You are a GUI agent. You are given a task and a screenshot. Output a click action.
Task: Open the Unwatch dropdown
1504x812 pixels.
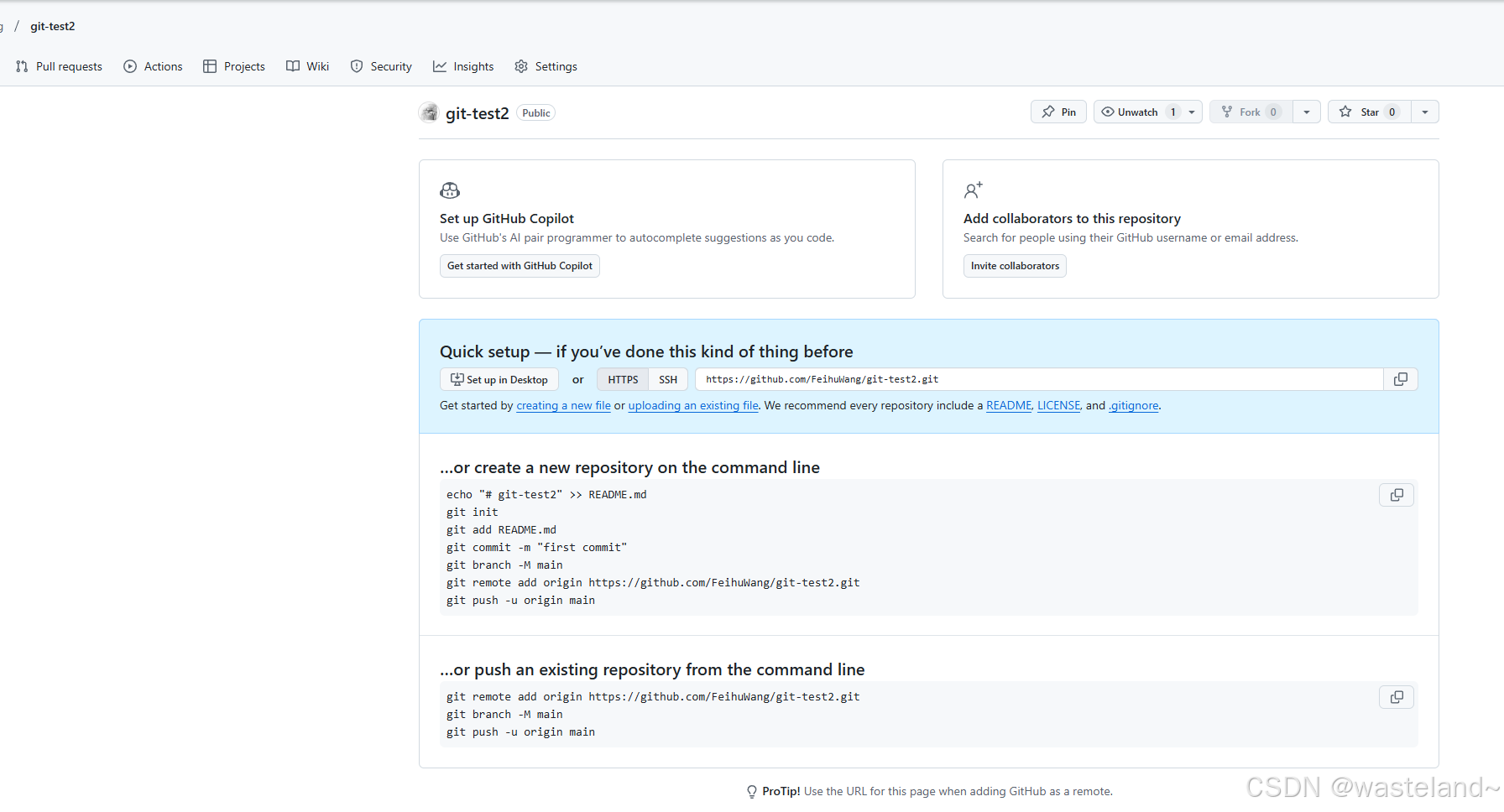(x=1148, y=112)
